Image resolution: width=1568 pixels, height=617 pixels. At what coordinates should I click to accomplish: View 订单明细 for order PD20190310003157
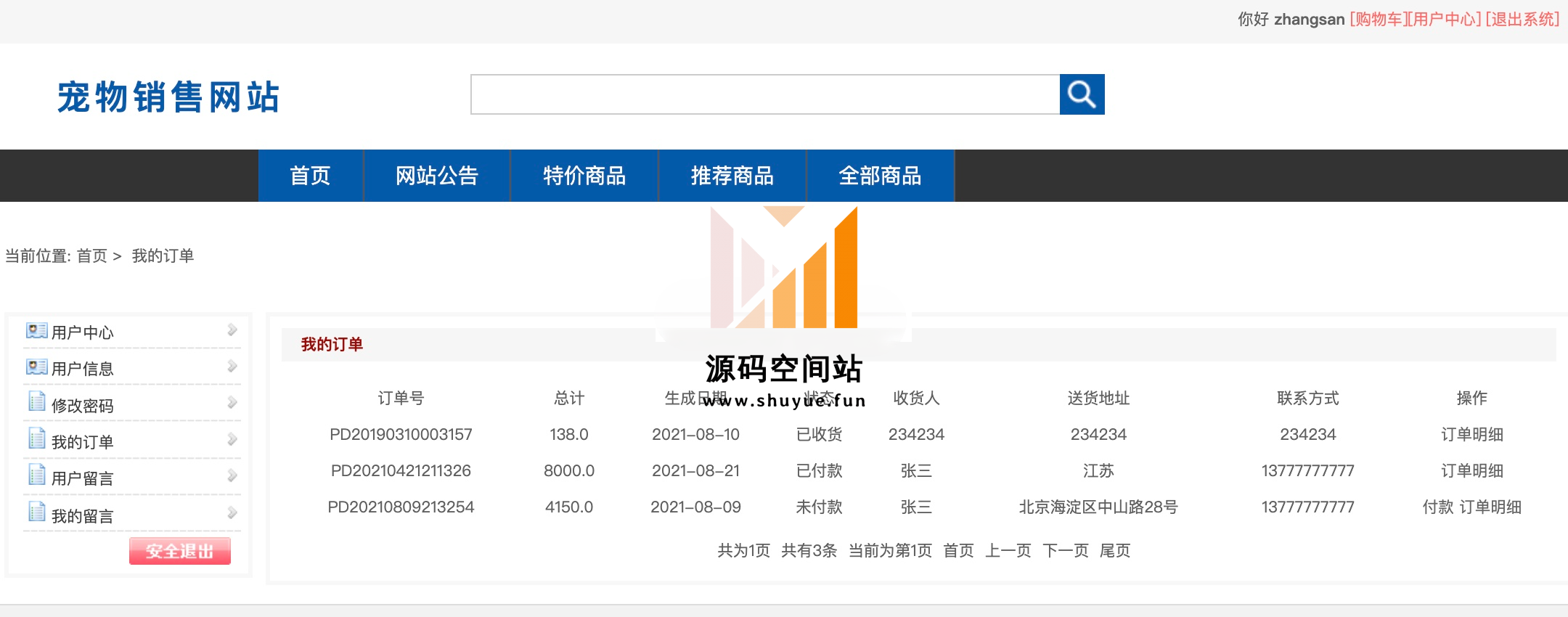(1471, 435)
